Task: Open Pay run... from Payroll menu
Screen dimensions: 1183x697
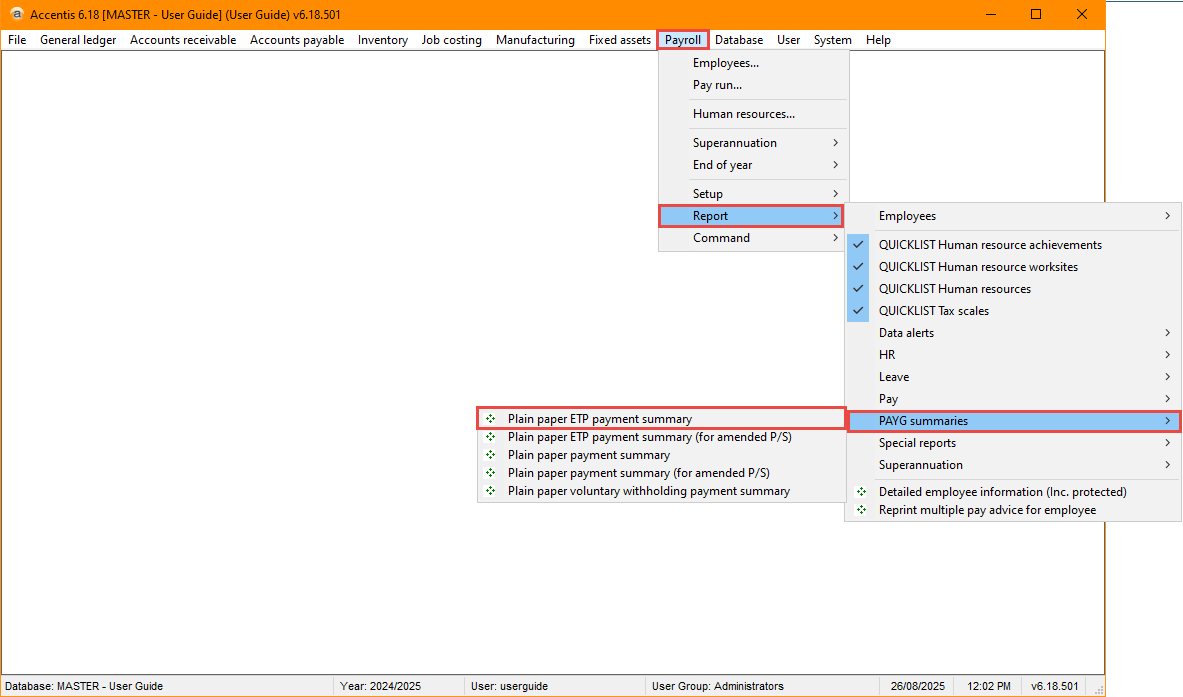Action: [717, 85]
